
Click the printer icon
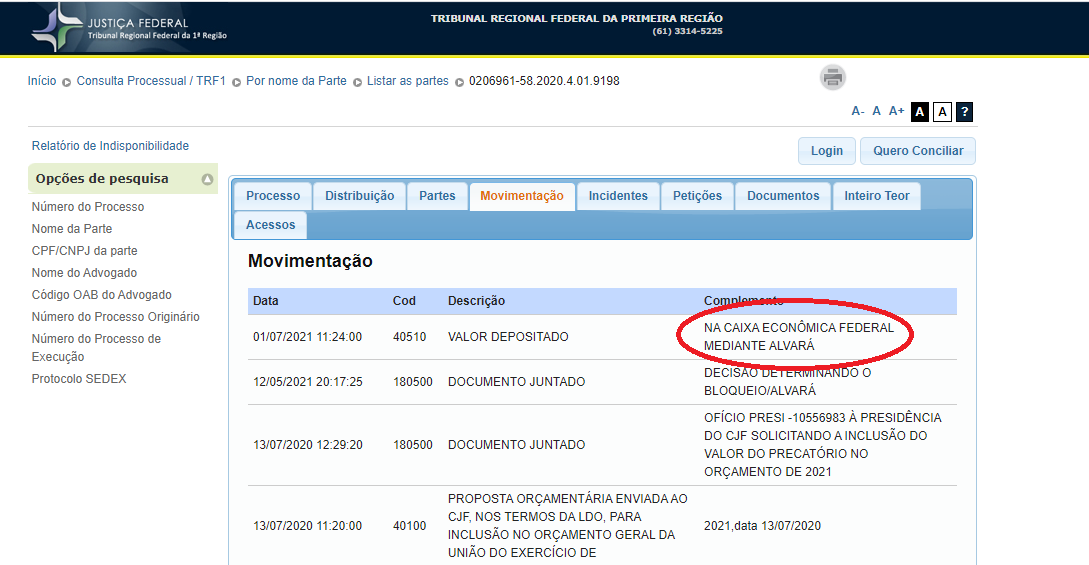pos(833,77)
